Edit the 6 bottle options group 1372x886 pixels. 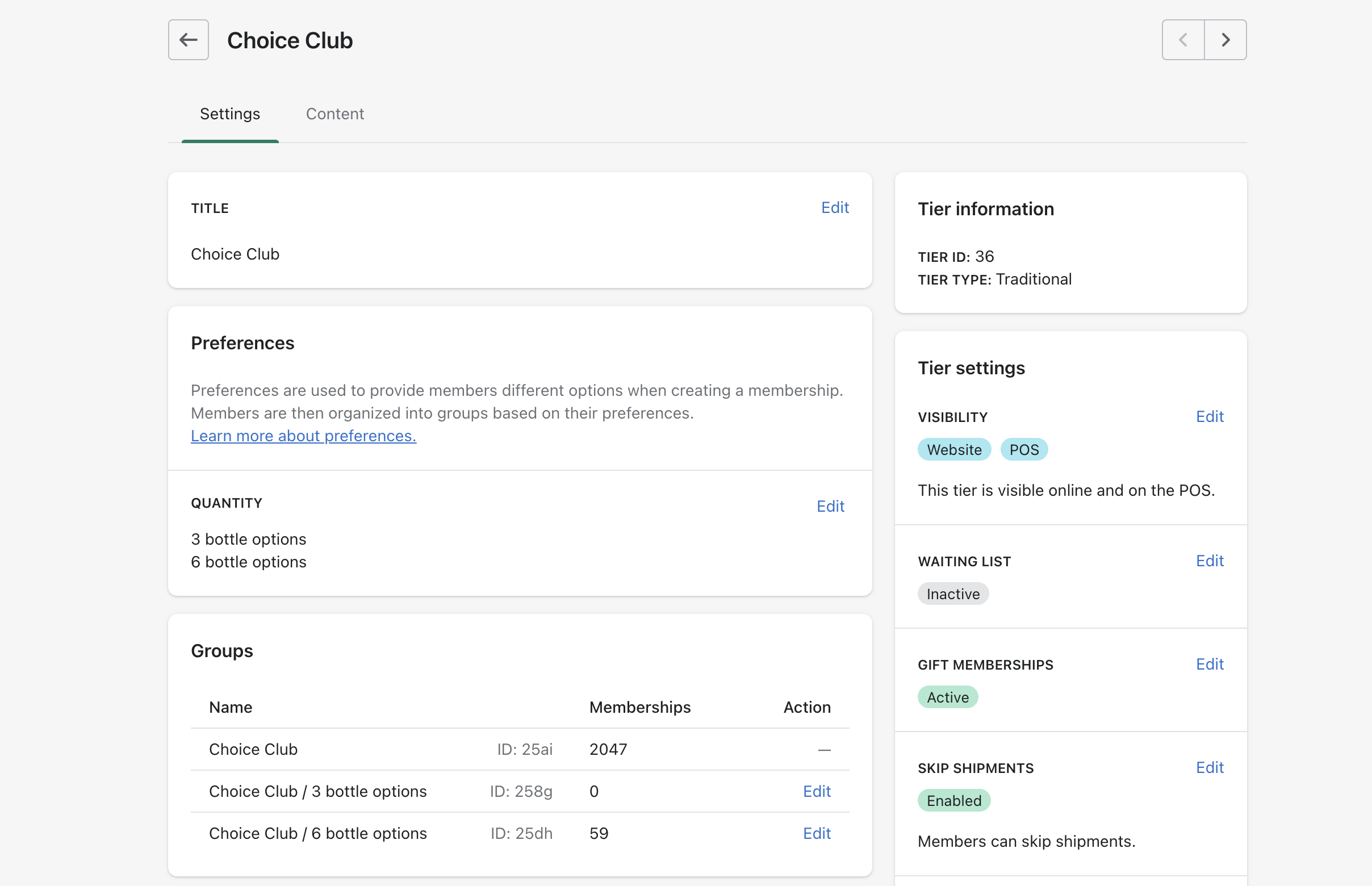tap(816, 833)
